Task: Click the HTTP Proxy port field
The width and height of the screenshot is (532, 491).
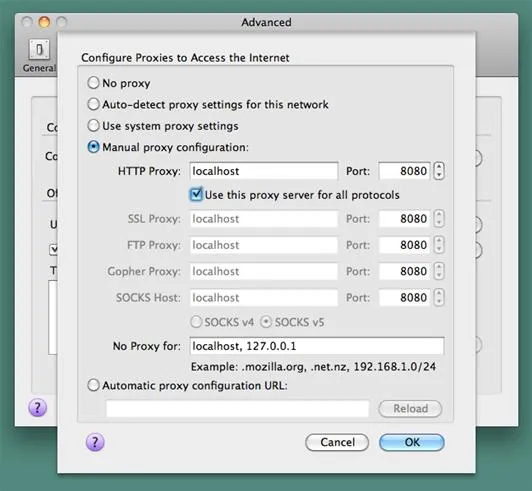Action: [404, 171]
